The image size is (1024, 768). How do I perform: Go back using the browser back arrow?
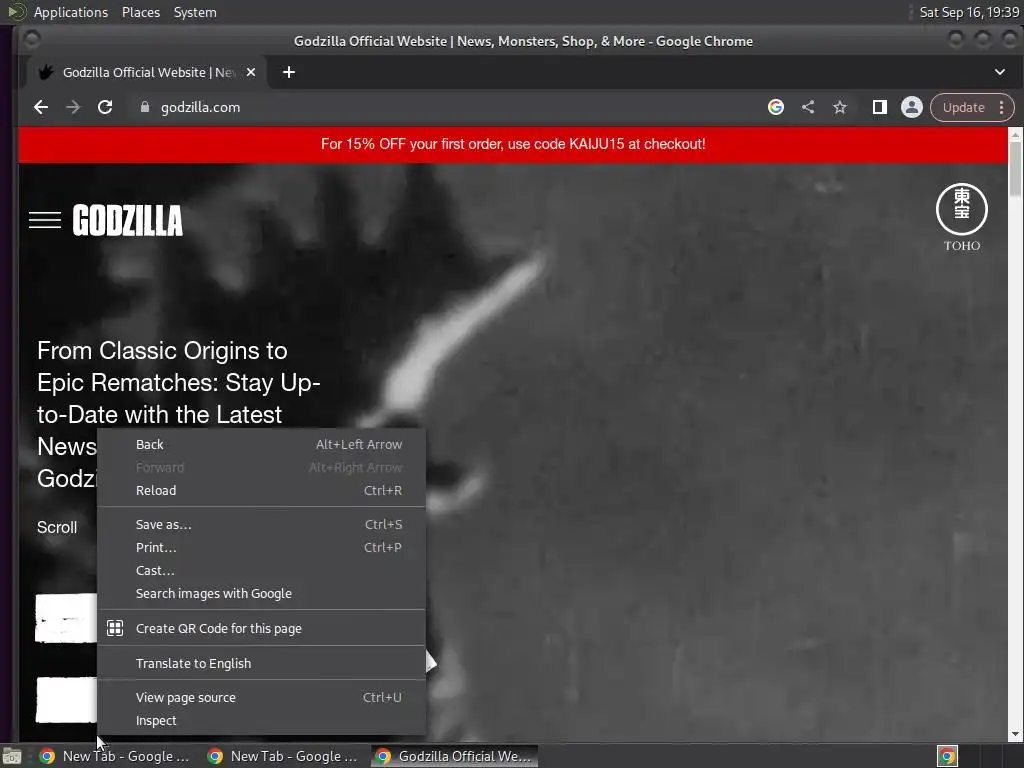pos(40,107)
